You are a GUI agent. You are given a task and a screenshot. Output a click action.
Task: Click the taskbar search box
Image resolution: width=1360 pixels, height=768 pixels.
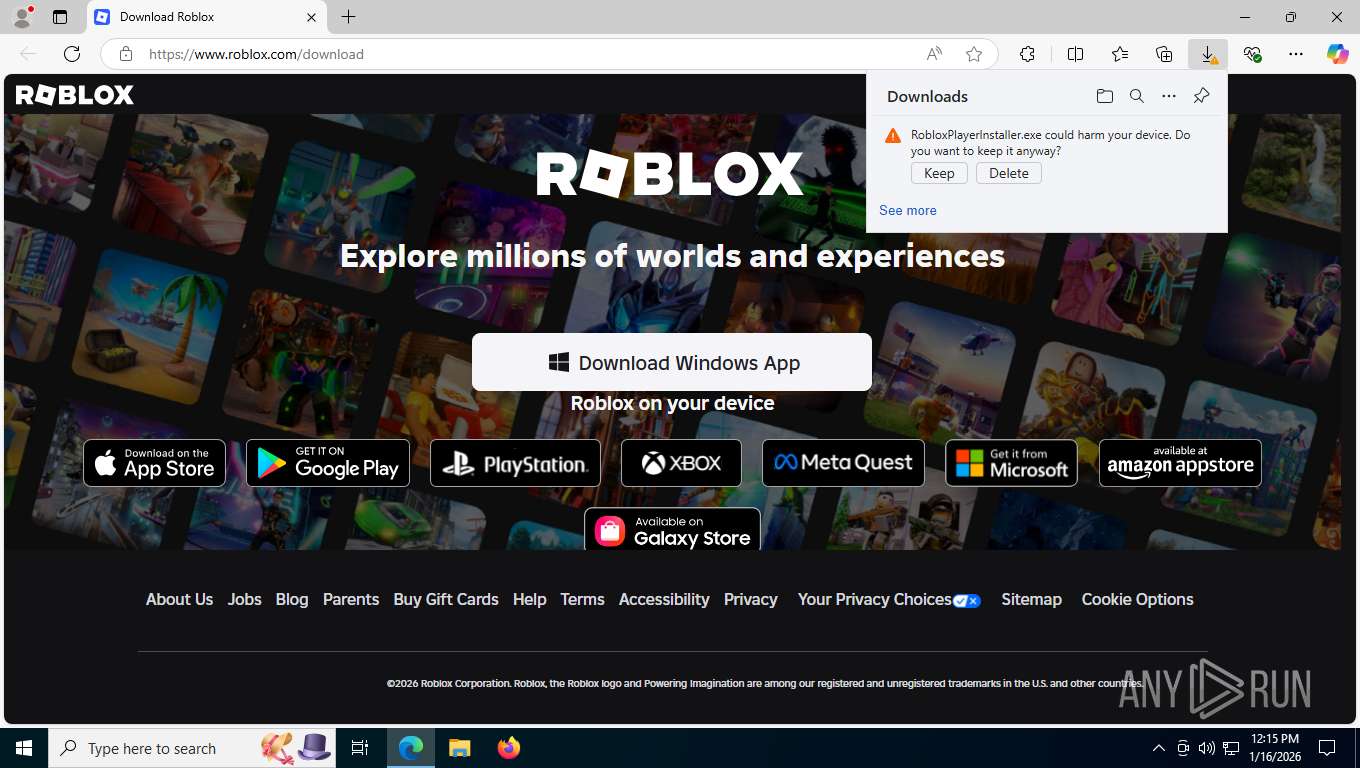(x=193, y=748)
